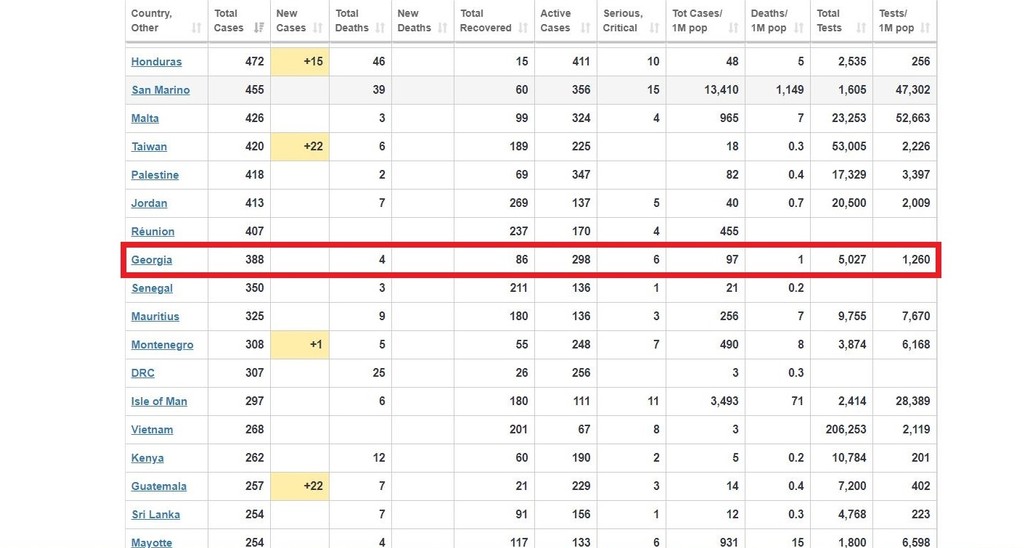The width and height of the screenshot is (1024, 548).
Task: Go to the Isle of Man link
Action: click(x=159, y=402)
